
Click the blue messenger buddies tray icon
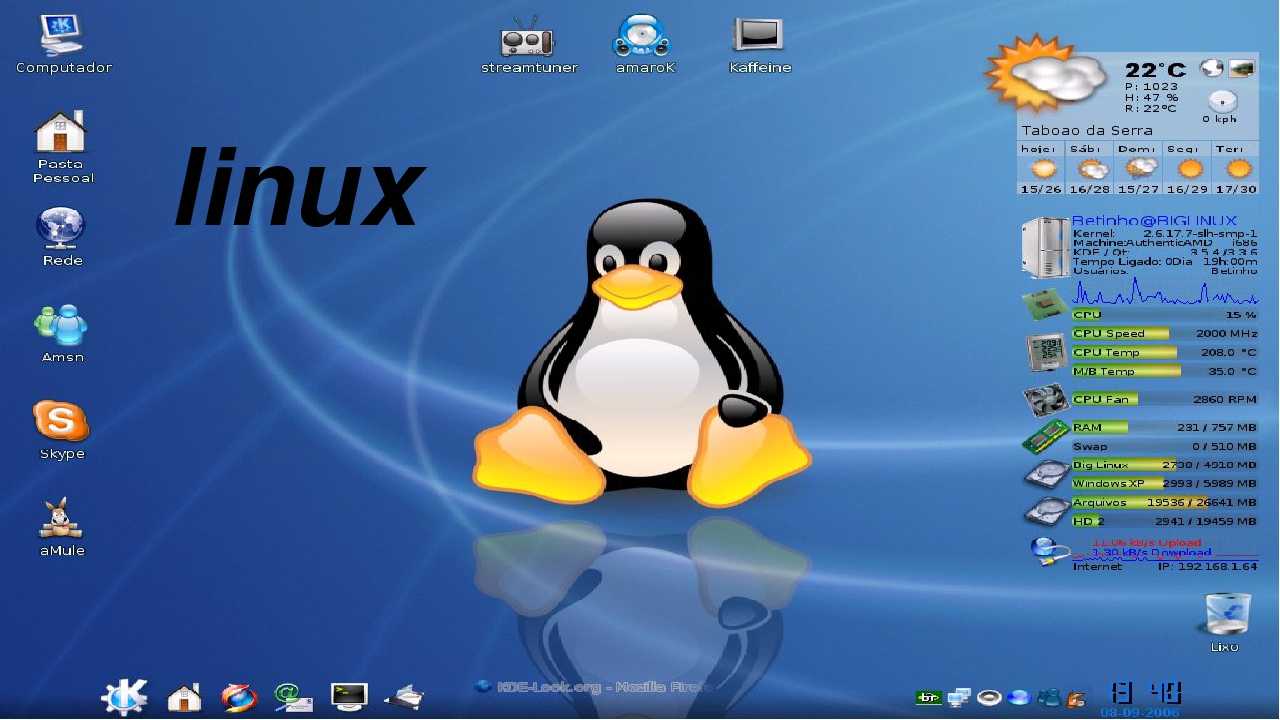point(1049,697)
